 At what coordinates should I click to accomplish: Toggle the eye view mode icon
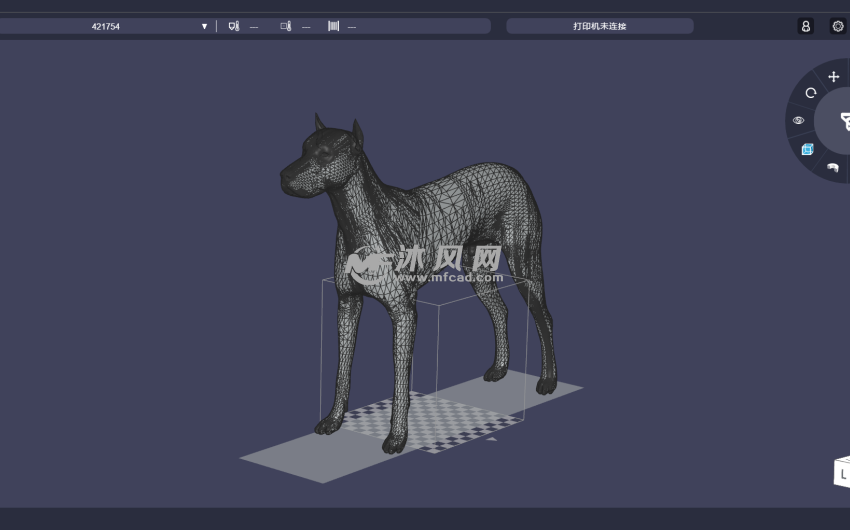point(799,121)
